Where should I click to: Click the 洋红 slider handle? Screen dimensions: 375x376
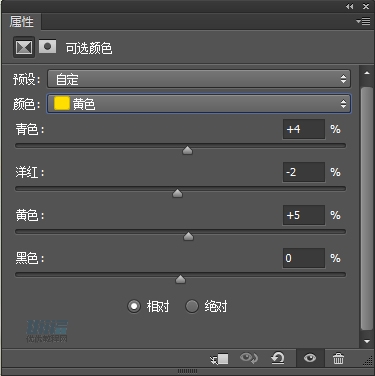click(x=177, y=193)
